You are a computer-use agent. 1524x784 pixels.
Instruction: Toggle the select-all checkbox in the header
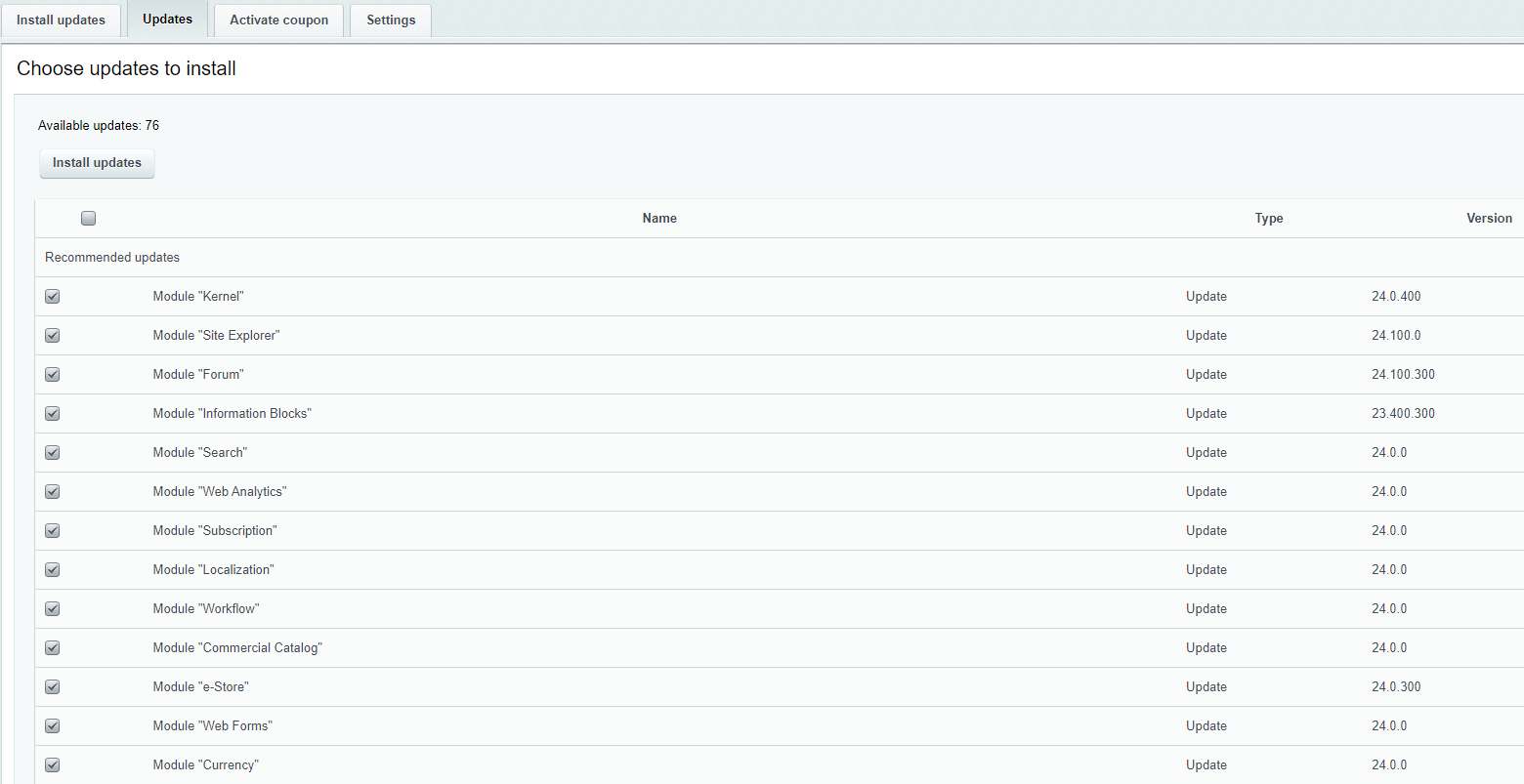click(89, 219)
